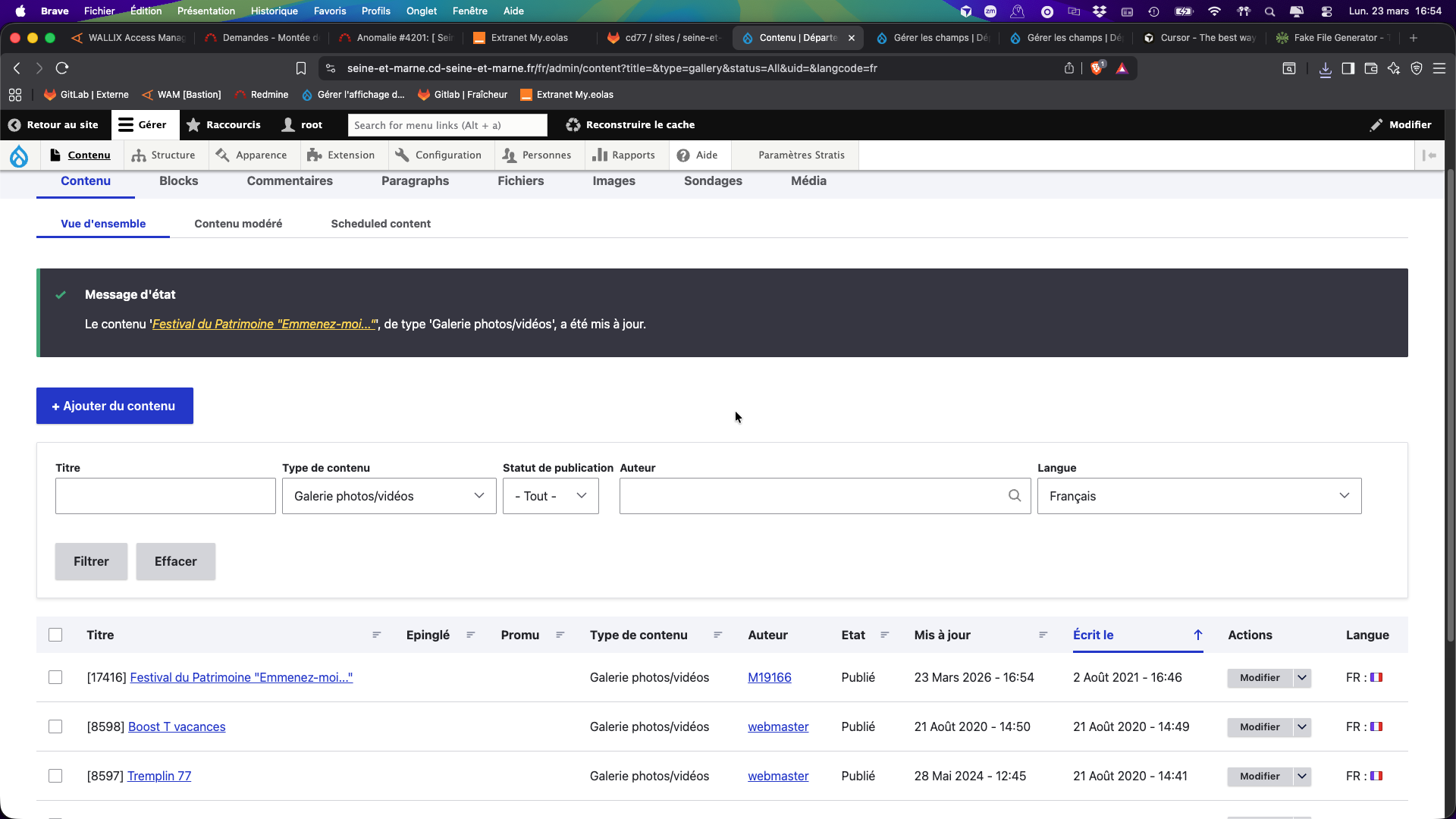Open the Contenu modéré sub-tab
This screenshot has height=819, width=1456.
[x=238, y=224]
